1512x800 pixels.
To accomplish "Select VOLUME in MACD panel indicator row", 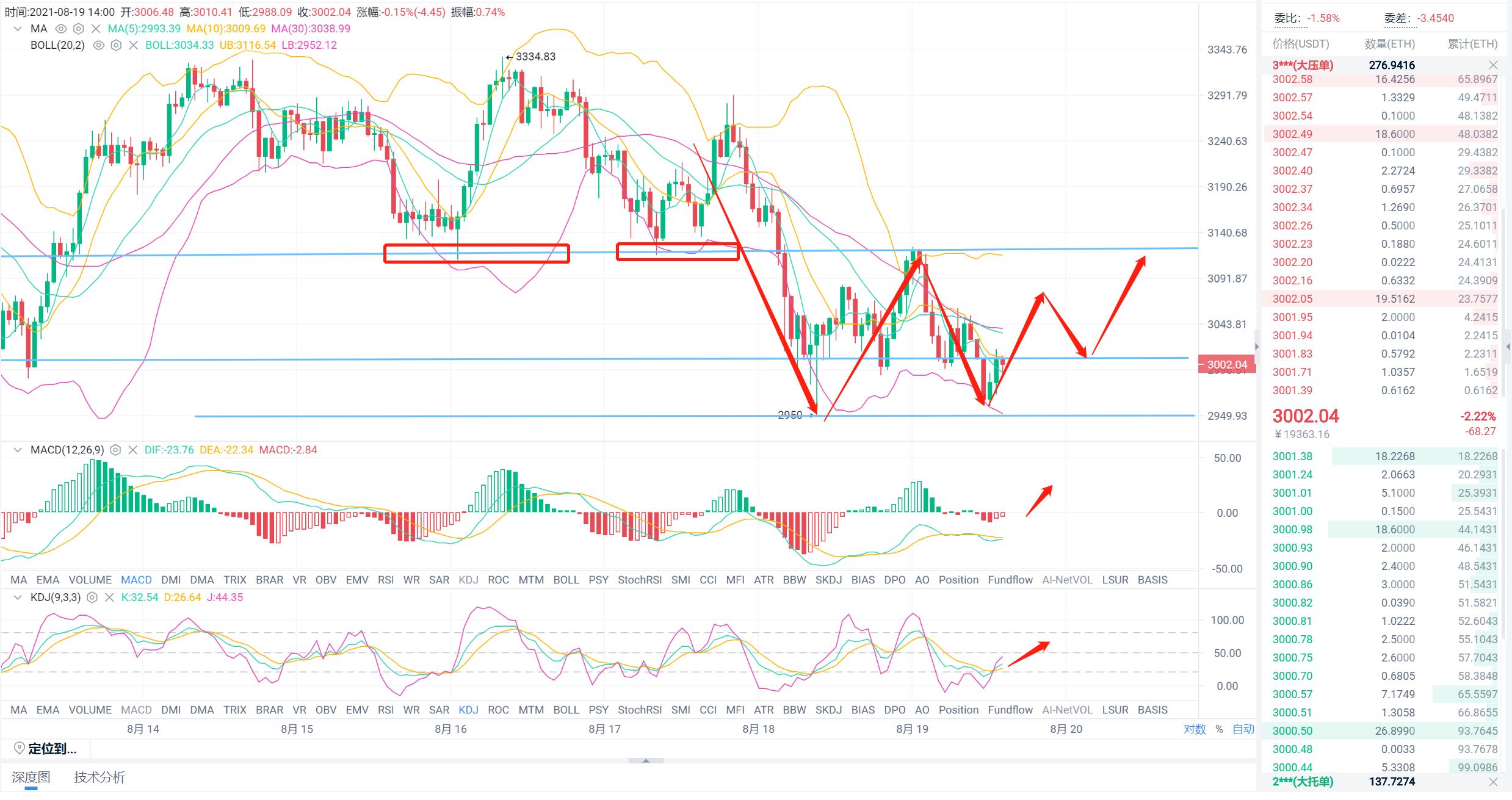I will 90,580.
